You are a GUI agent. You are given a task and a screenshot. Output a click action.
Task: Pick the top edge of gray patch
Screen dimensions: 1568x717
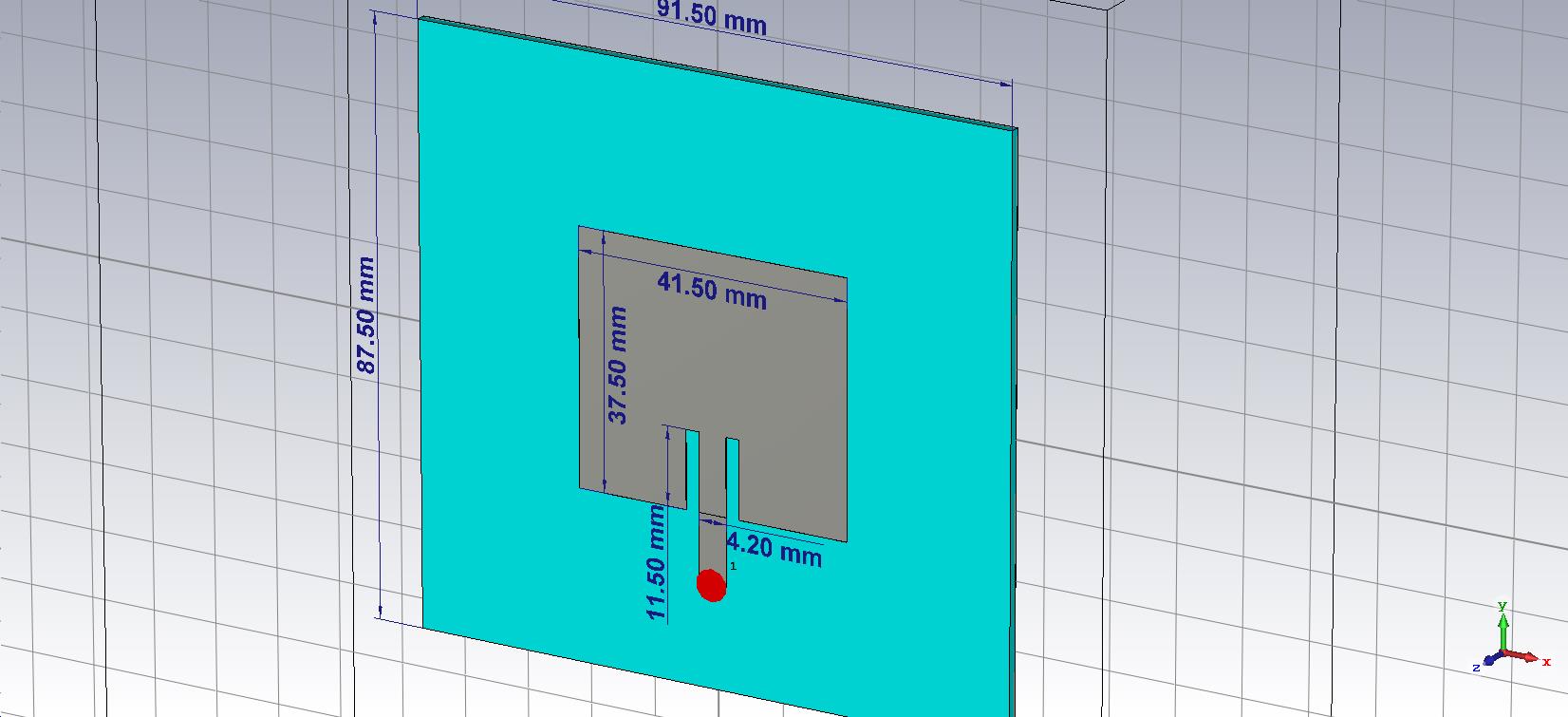click(712, 253)
